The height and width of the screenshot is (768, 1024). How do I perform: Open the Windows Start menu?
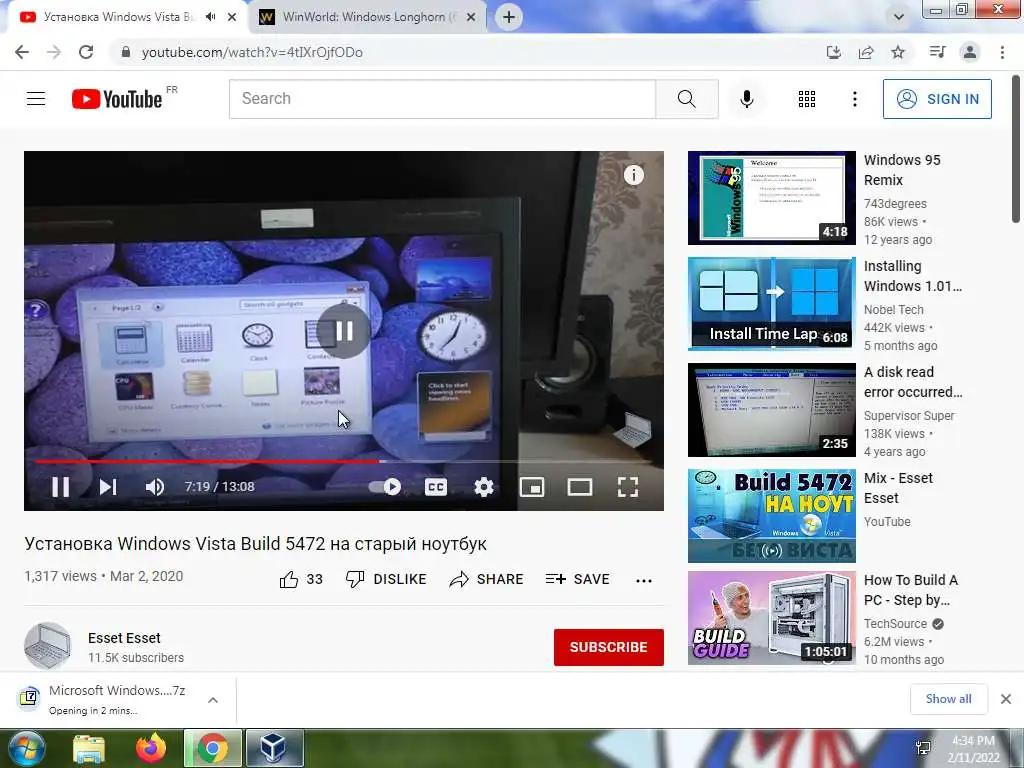click(x=26, y=748)
